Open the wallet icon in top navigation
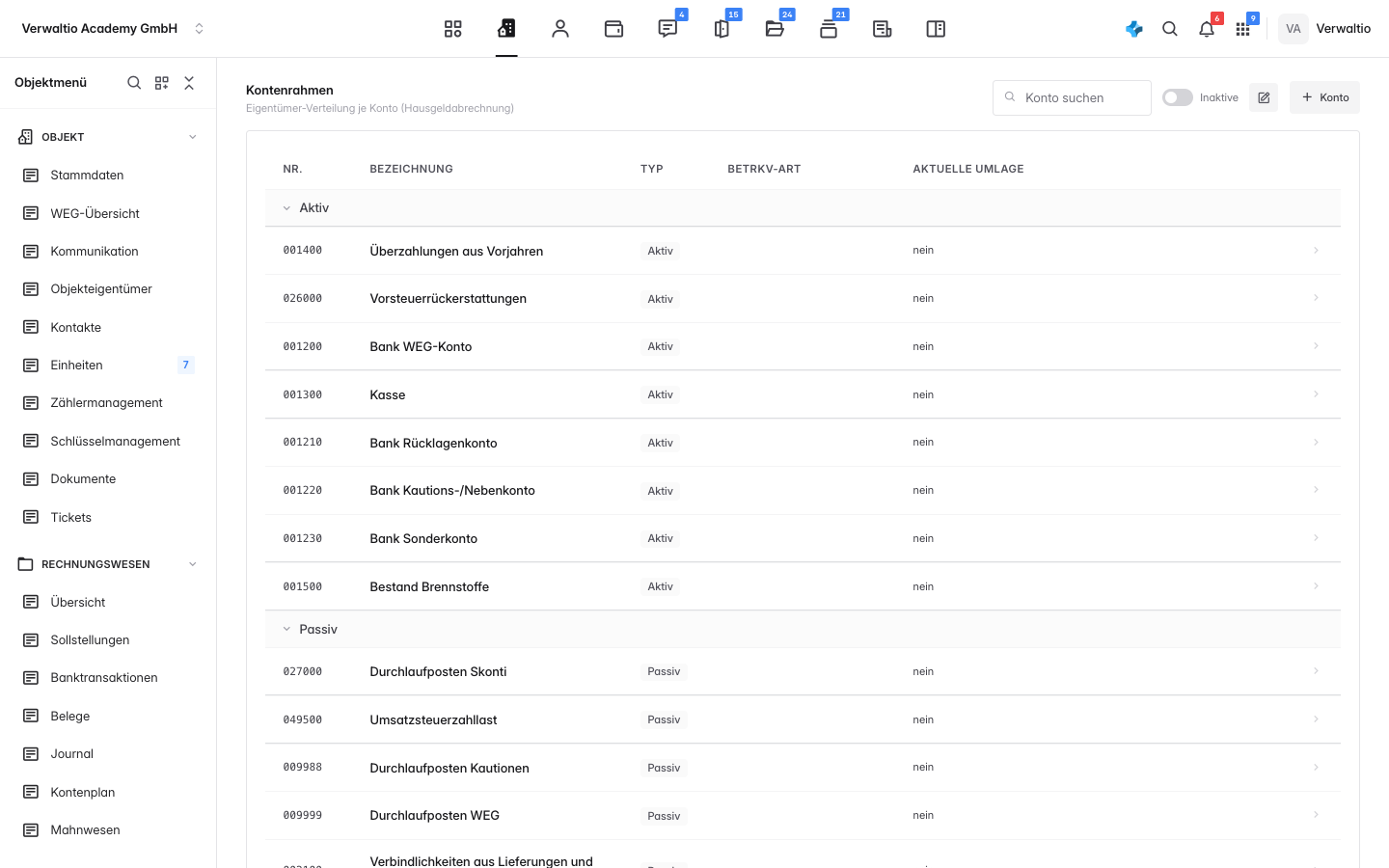 [613, 29]
